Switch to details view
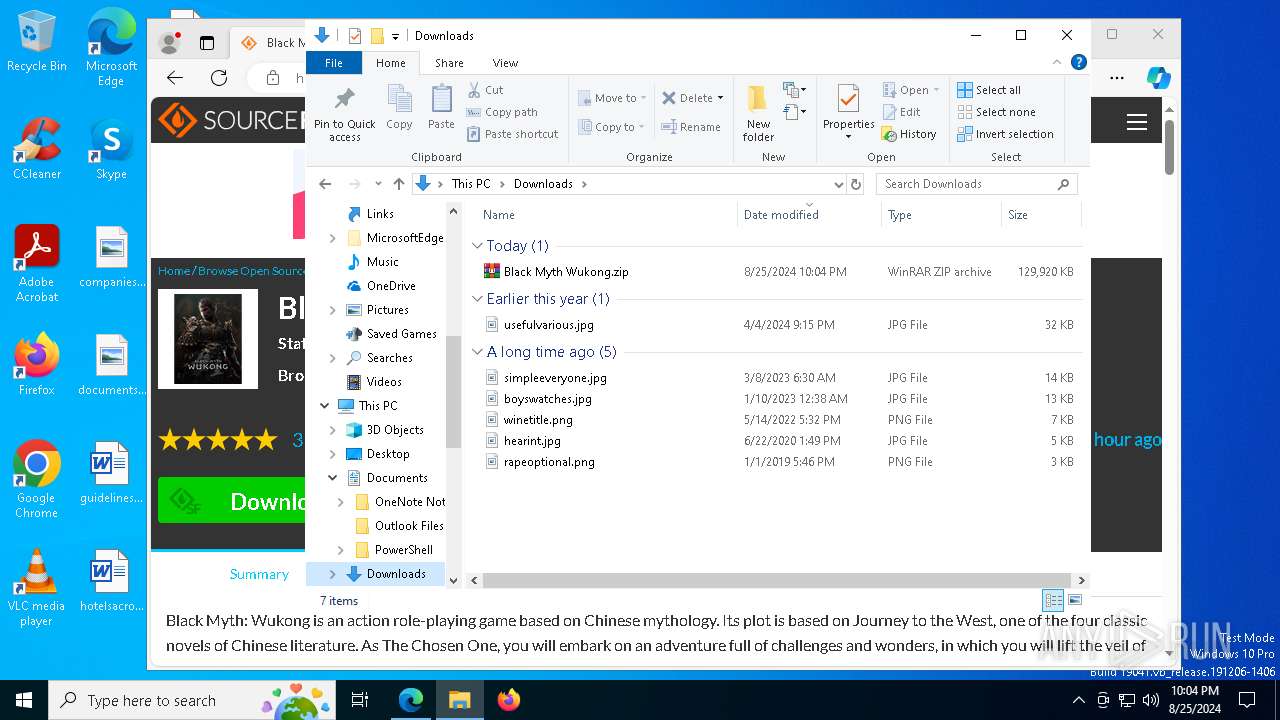 point(1053,600)
